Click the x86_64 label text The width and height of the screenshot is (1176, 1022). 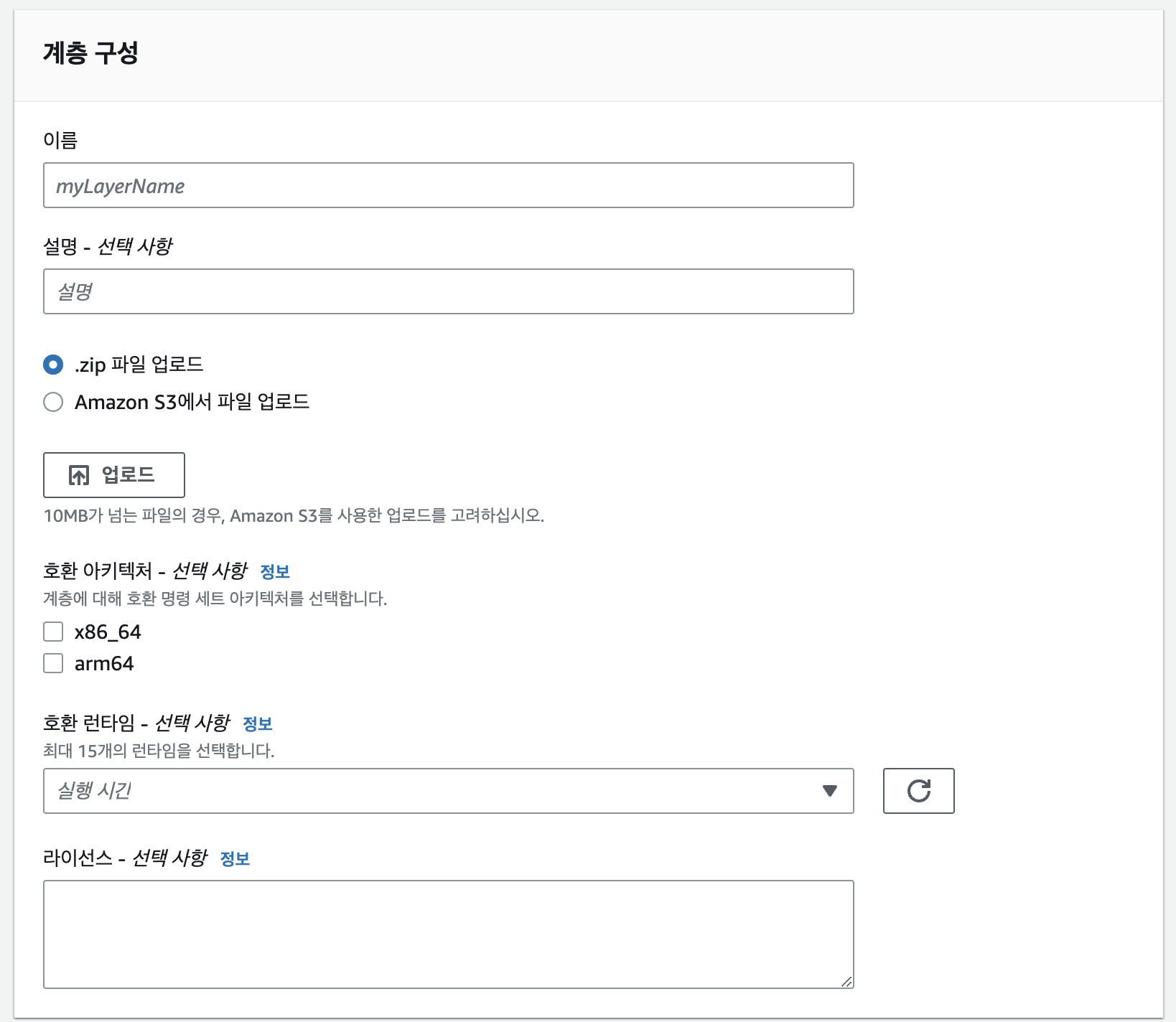click(108, 632)
